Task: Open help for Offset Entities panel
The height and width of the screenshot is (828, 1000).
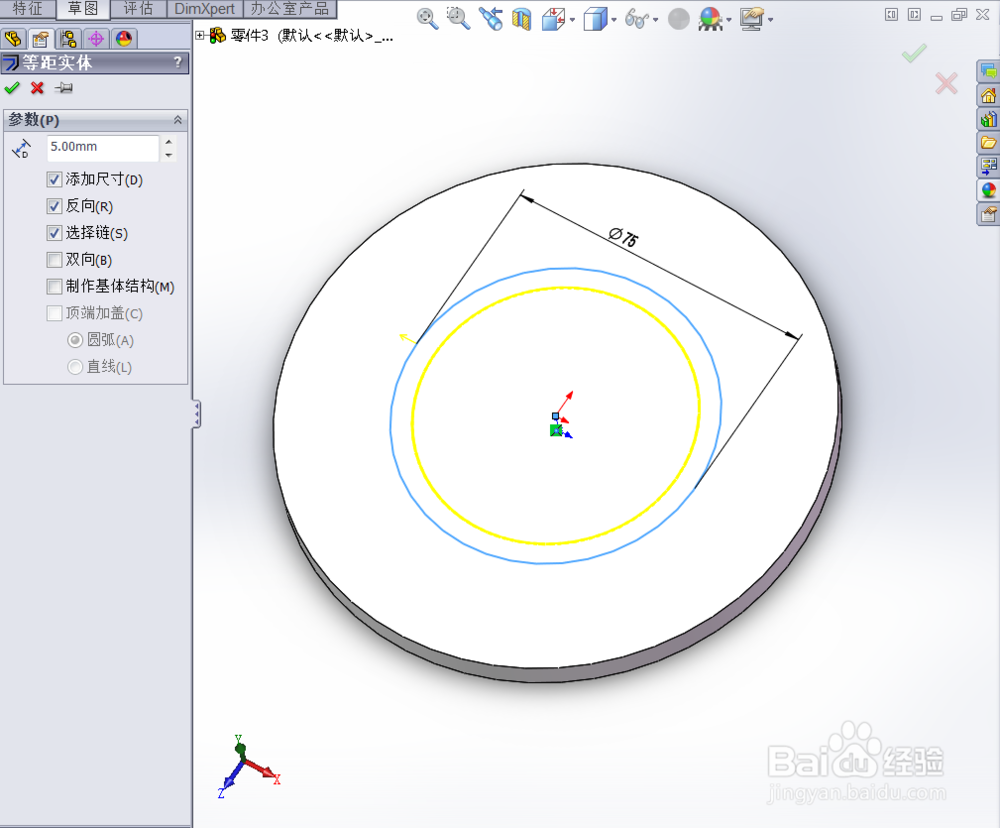Action: (x=177, y=63)
